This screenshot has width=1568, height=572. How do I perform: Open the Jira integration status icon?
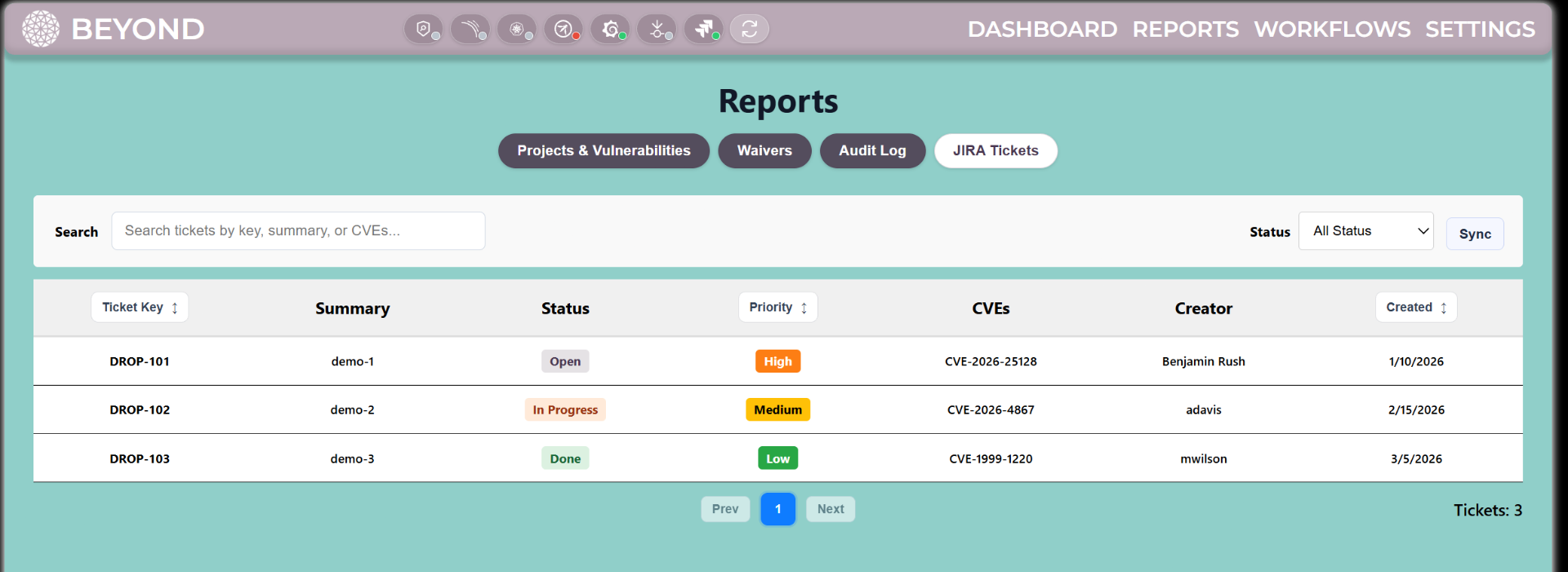703,29
